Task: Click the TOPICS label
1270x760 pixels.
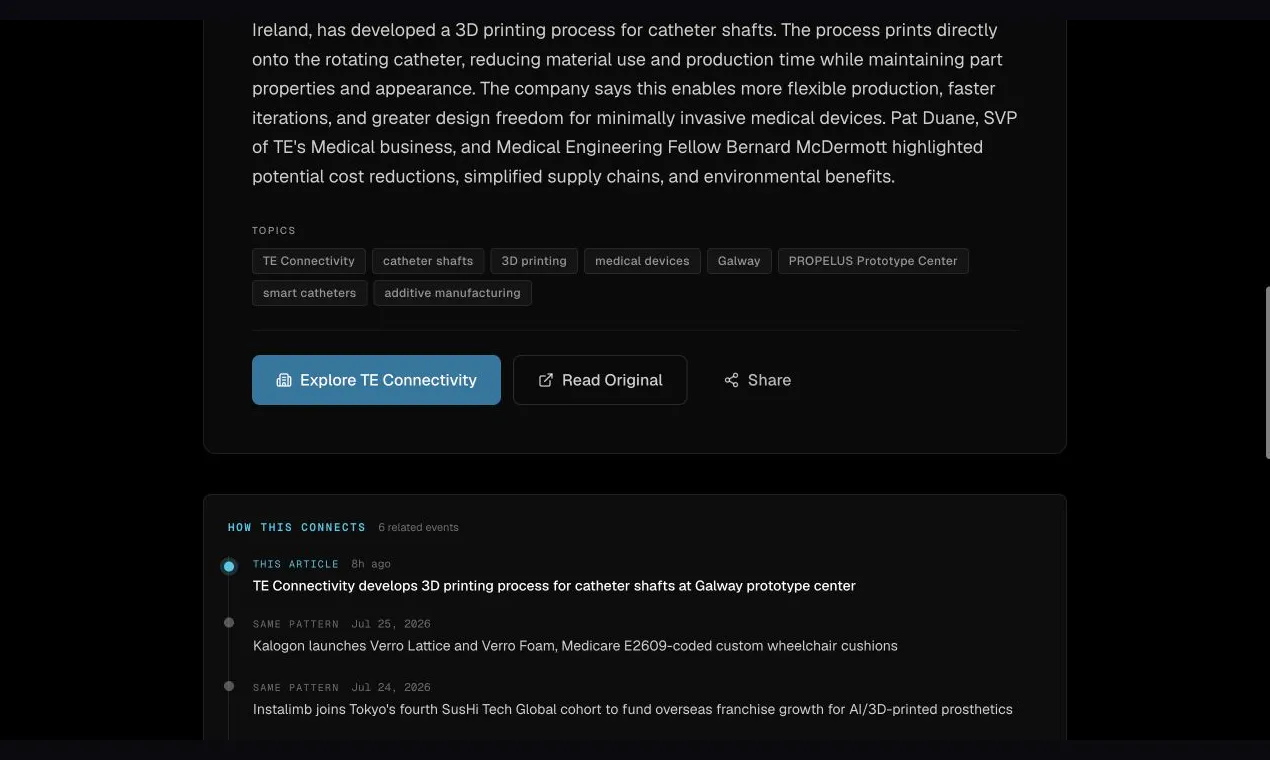Action: [274, 231]
